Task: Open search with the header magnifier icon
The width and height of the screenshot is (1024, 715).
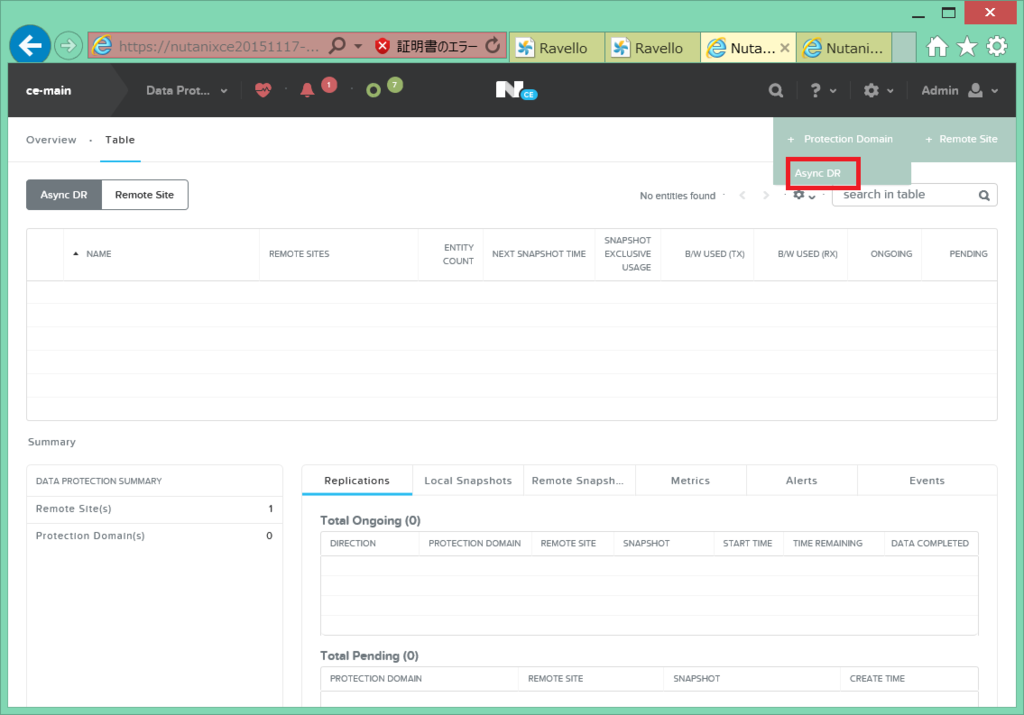Action: pyautogui.click(x=775, y=91)
